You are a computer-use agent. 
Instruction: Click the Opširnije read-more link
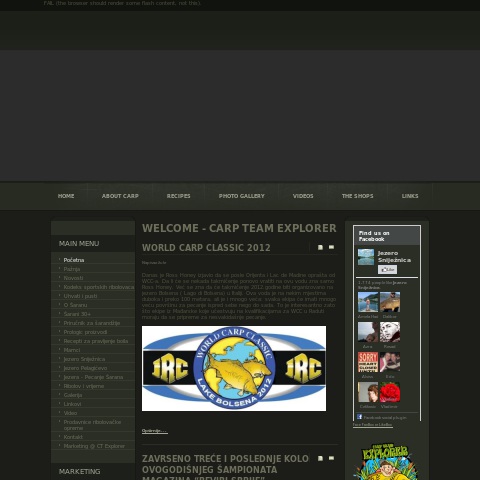[154, 431]
